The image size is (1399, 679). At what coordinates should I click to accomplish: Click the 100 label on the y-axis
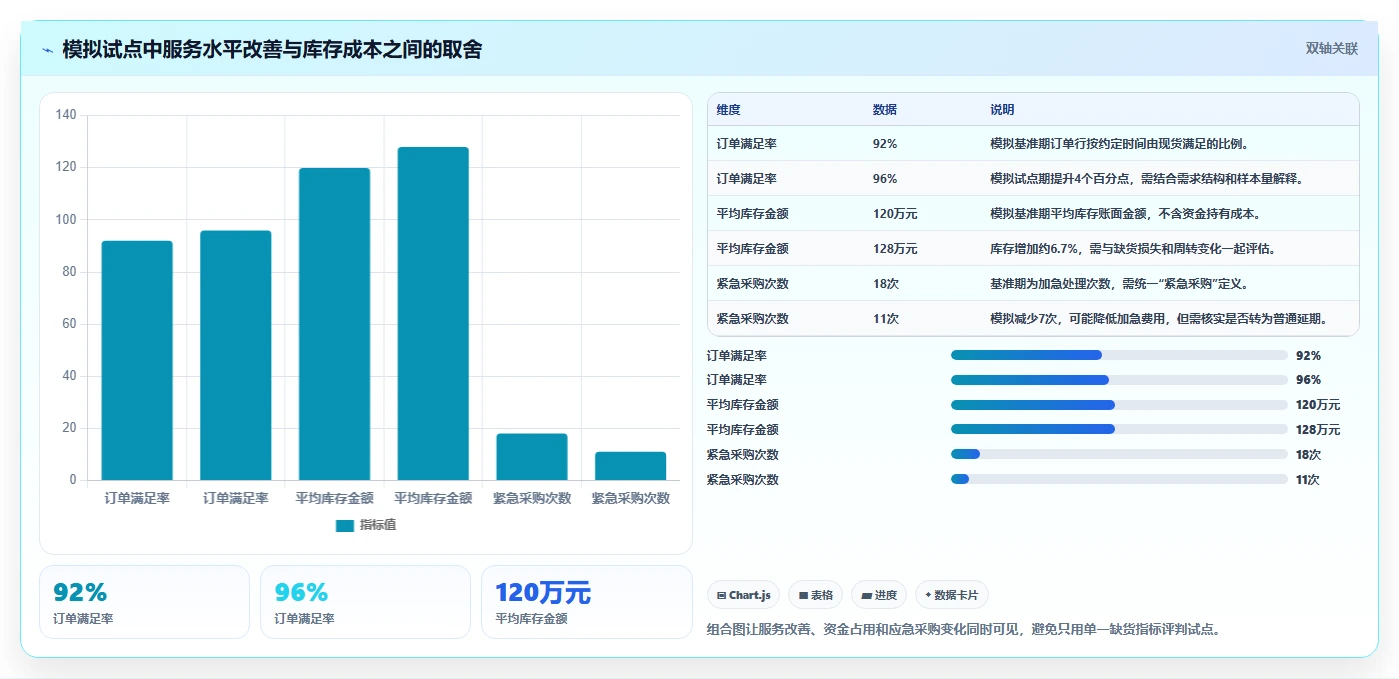coord(66,219)
